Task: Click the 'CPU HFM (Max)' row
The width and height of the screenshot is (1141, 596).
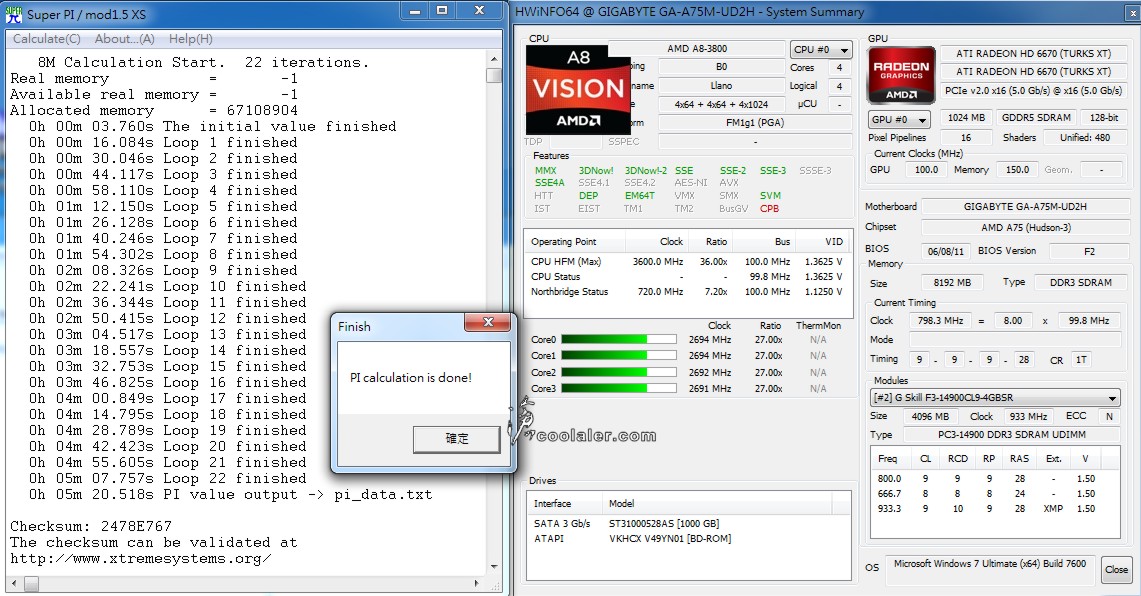Action: tap(686, 262)
